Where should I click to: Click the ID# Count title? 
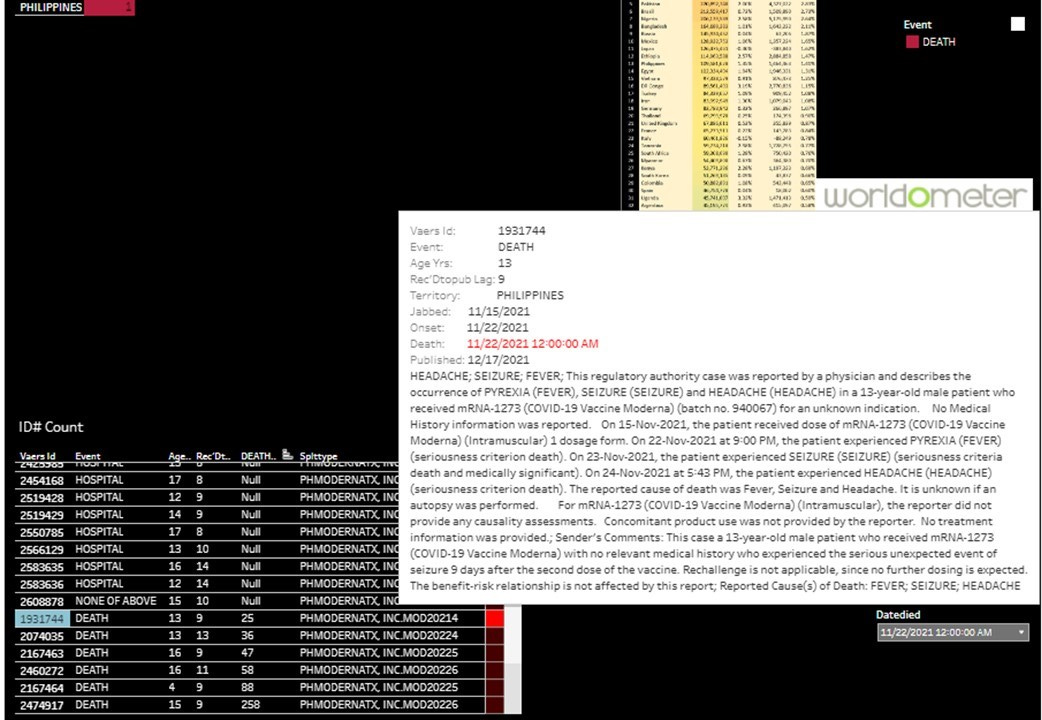[x=51, y=427]
